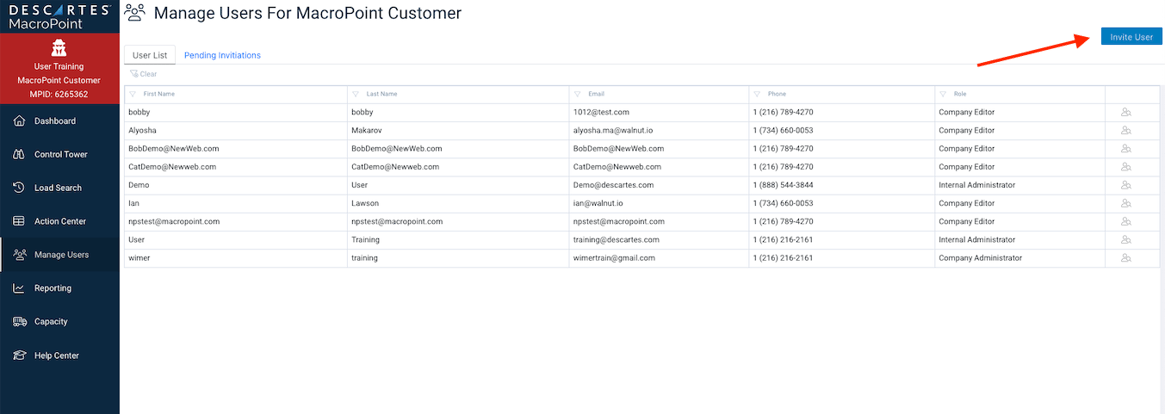Sort by the First Name column header
The width and height of the screenshot is (1165, 414).
click(x=159, y=94)
